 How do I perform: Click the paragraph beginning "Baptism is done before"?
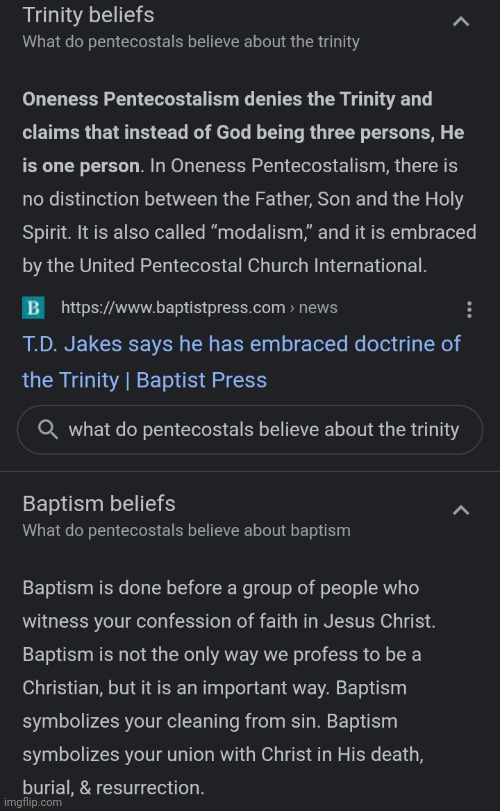coord(229,688)
